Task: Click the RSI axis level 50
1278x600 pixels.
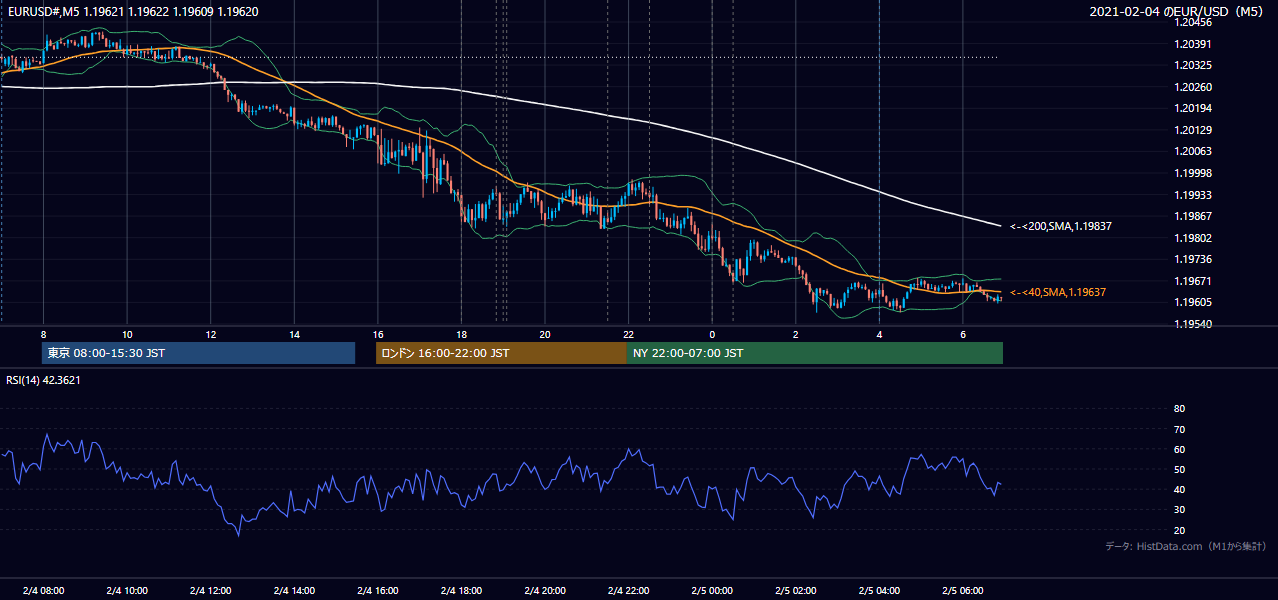Action: 1179,470
